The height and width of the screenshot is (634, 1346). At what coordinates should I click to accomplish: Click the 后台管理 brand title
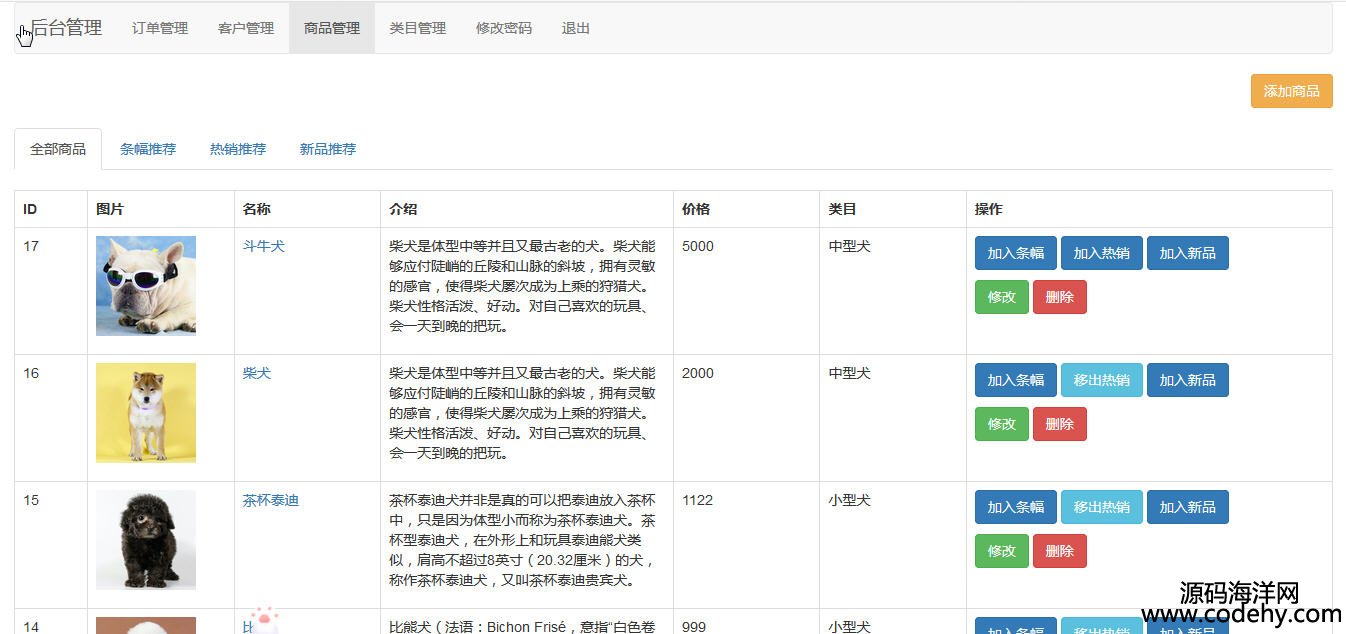66,28
